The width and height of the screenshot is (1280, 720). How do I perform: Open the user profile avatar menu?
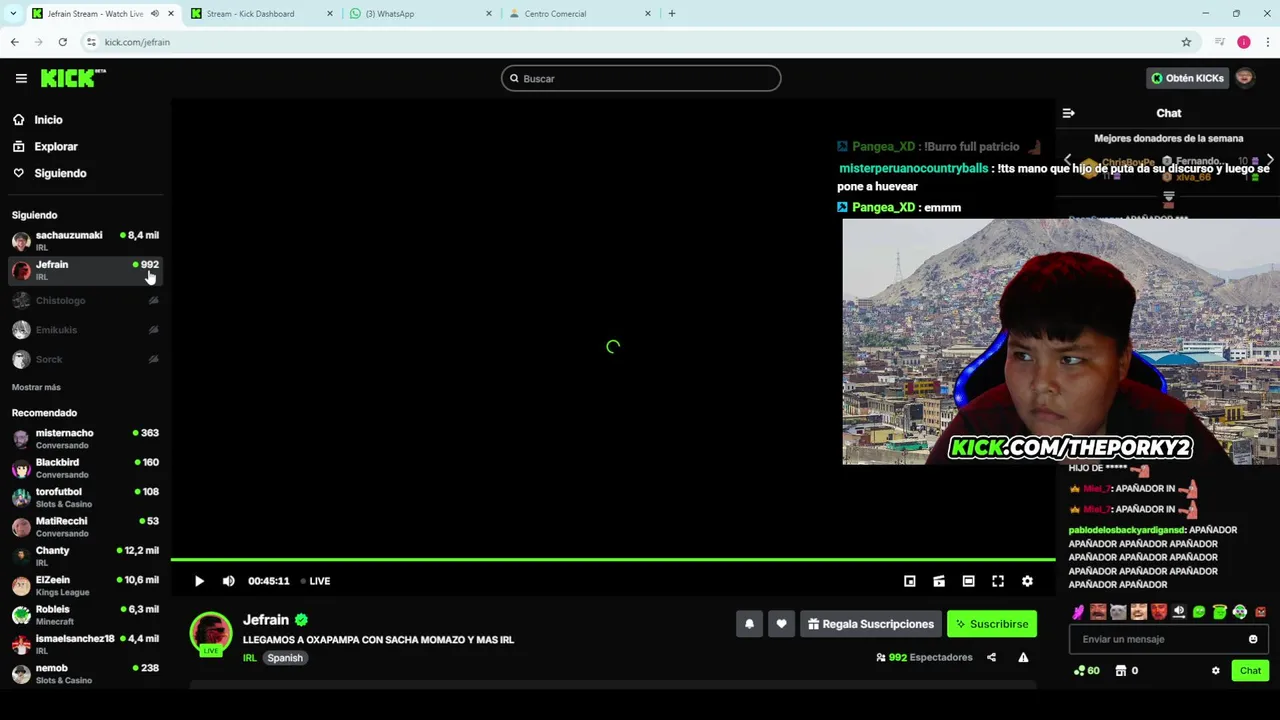point(1245,78)
